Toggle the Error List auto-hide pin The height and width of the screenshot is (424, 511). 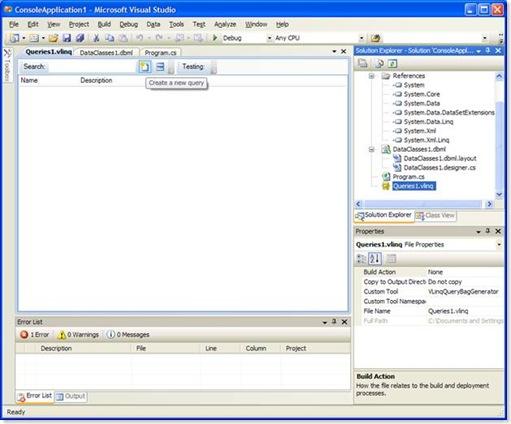tap(334, 322)
